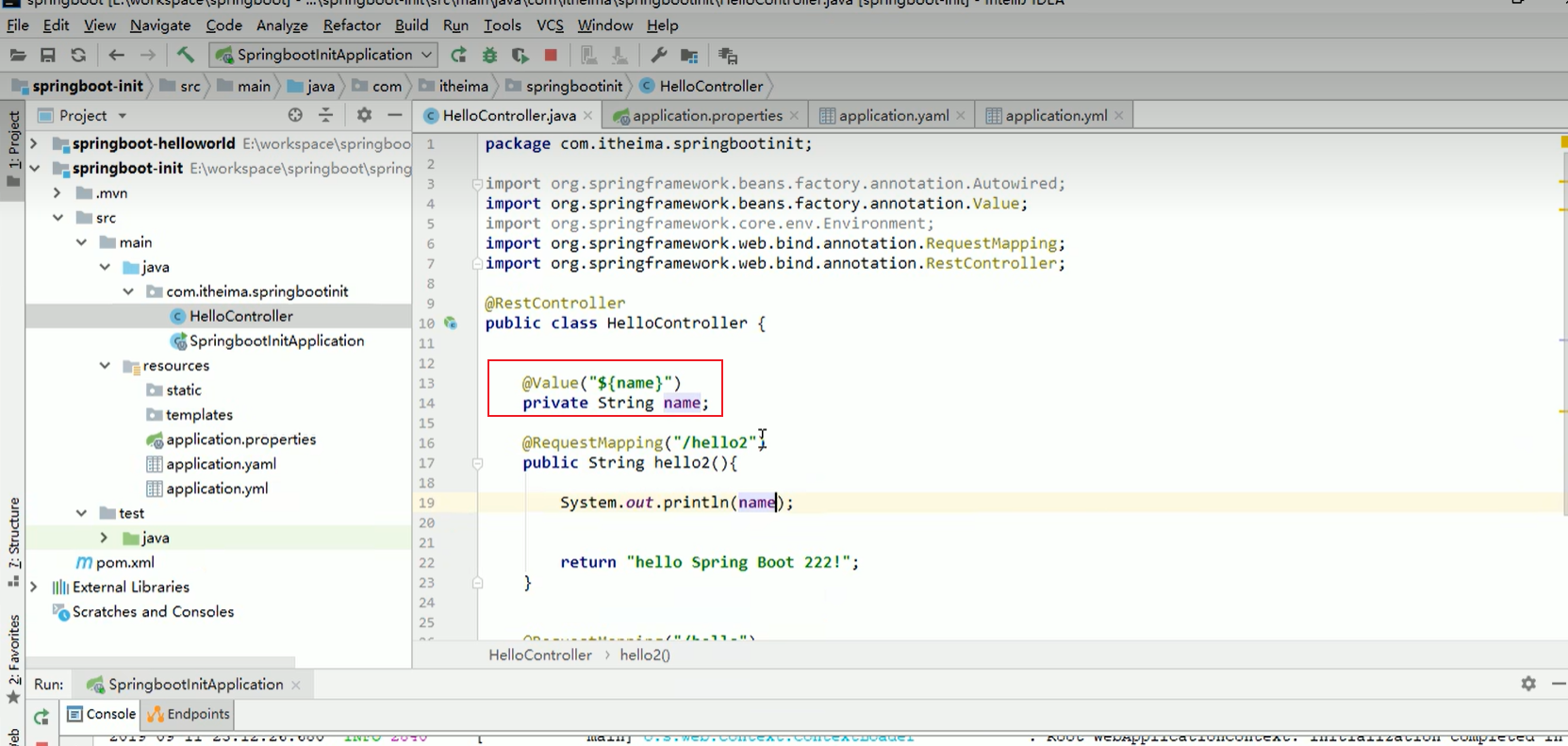
Task: Select pom.xml in project tree
Action: pos(115,562)
